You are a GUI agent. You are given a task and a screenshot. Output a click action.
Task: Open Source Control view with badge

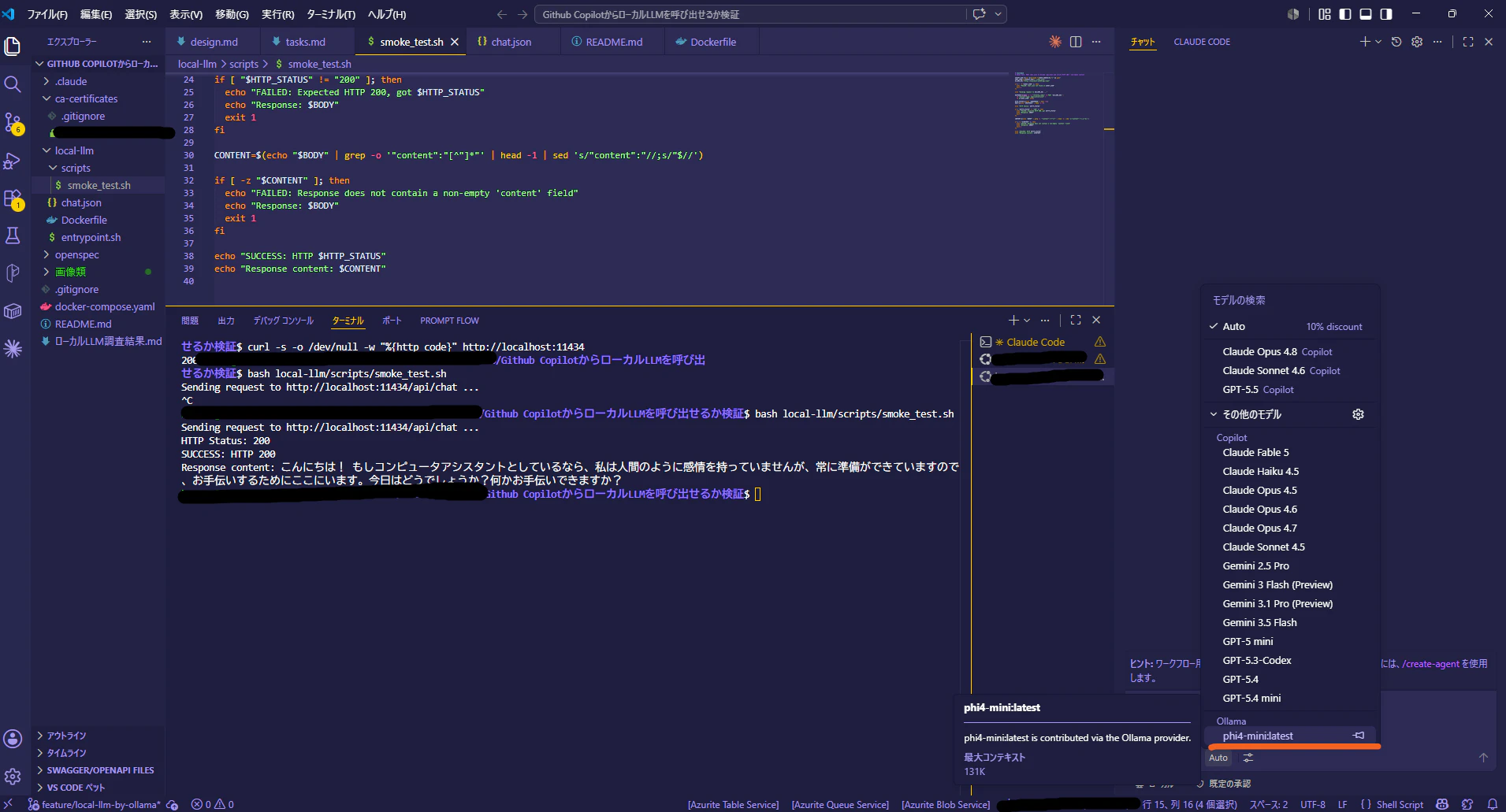click(13, 123)
